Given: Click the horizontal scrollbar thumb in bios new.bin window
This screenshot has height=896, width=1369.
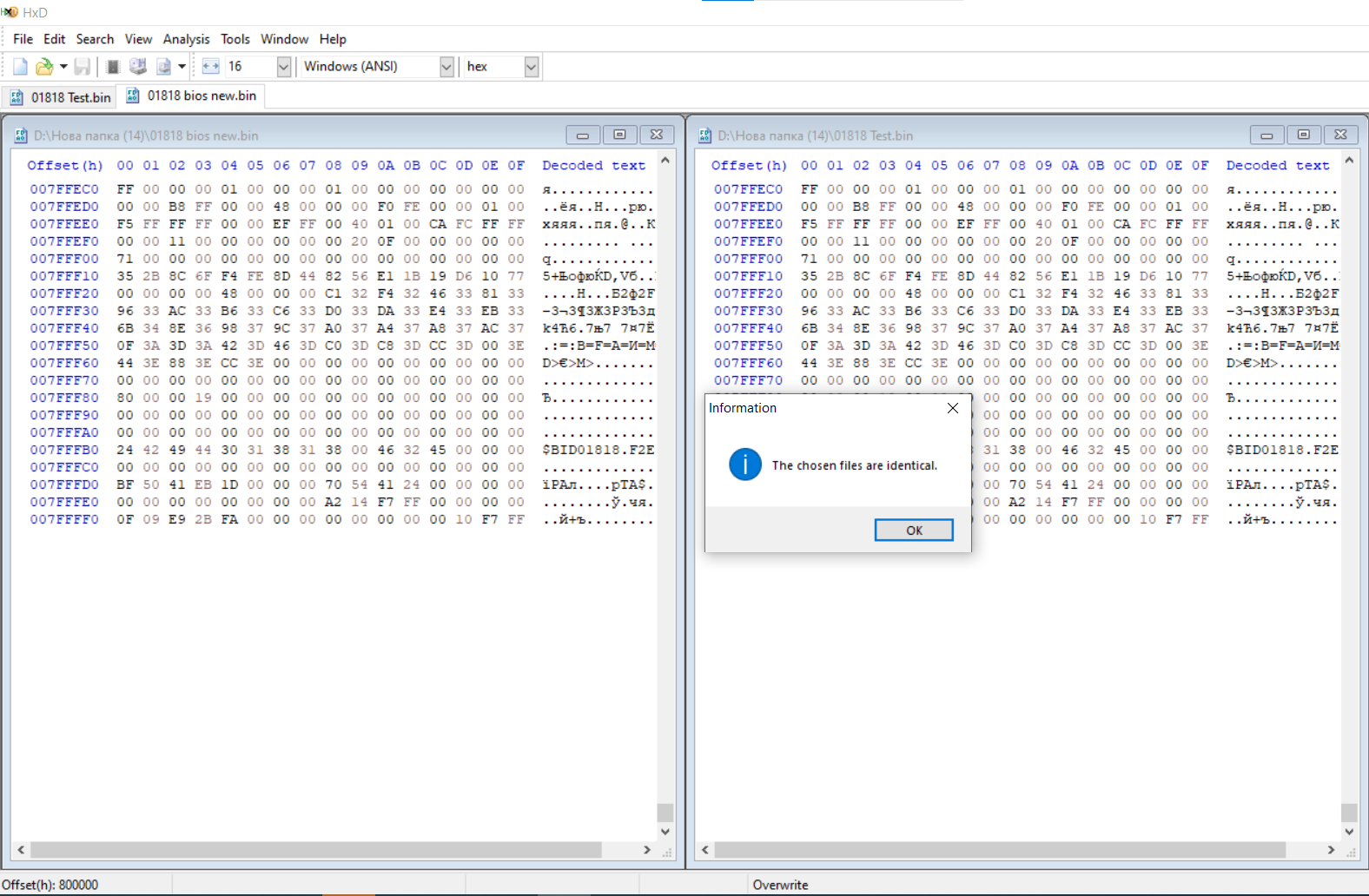Looking at the screenshot, I should (316, 850).
